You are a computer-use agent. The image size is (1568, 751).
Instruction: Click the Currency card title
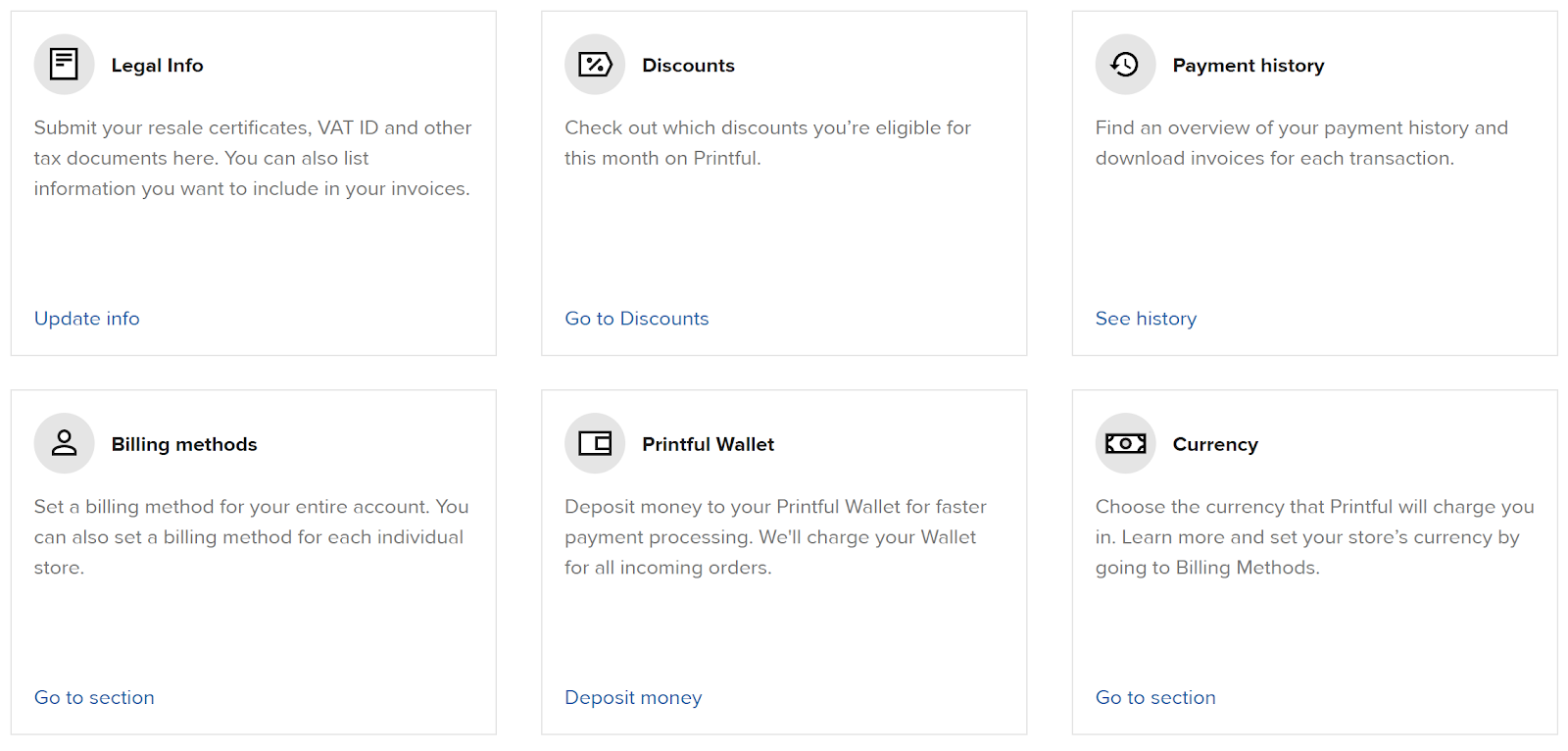click(1215, 444)
